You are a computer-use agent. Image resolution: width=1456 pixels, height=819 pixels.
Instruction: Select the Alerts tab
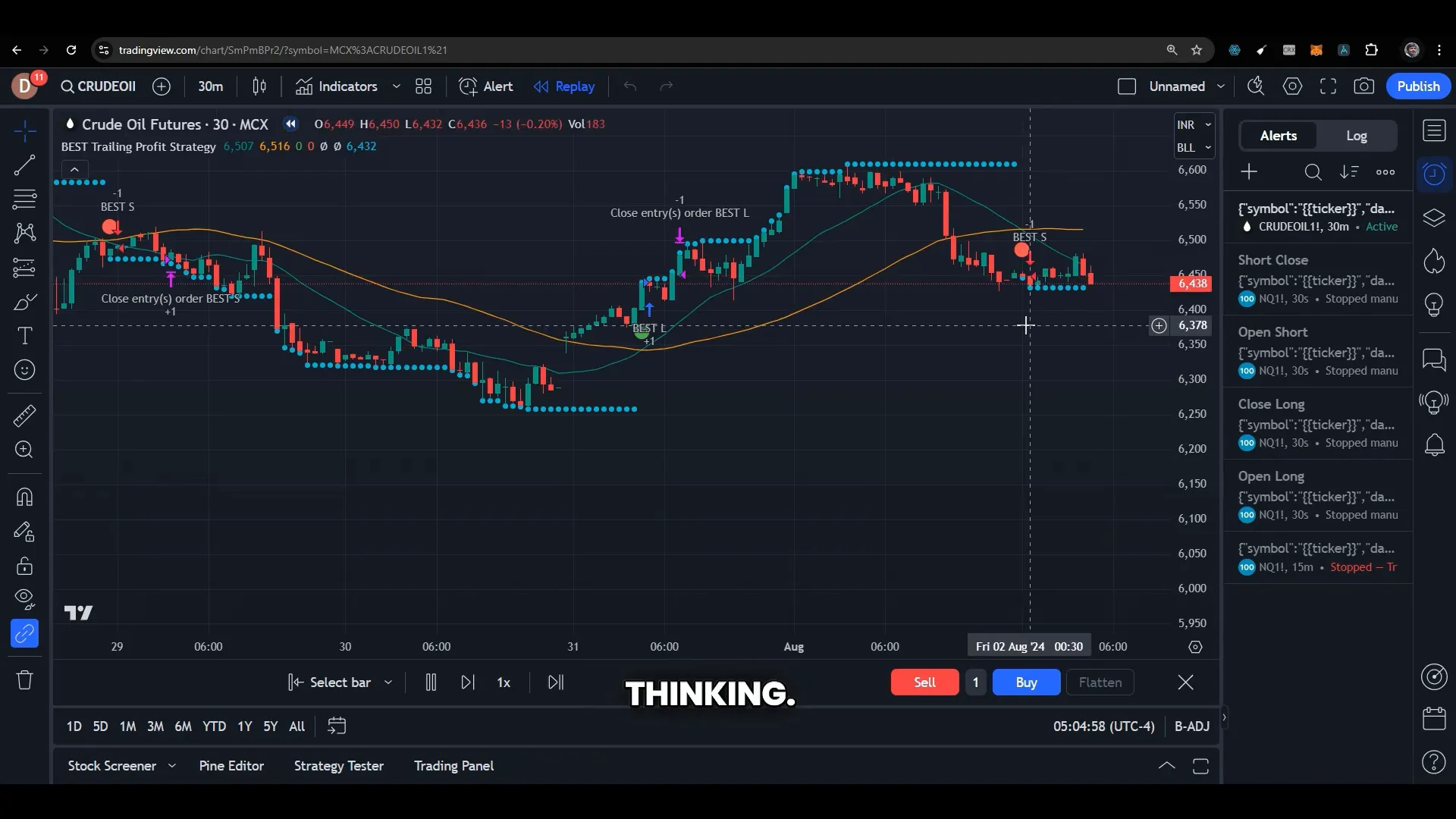click(x=1279, y=136)
